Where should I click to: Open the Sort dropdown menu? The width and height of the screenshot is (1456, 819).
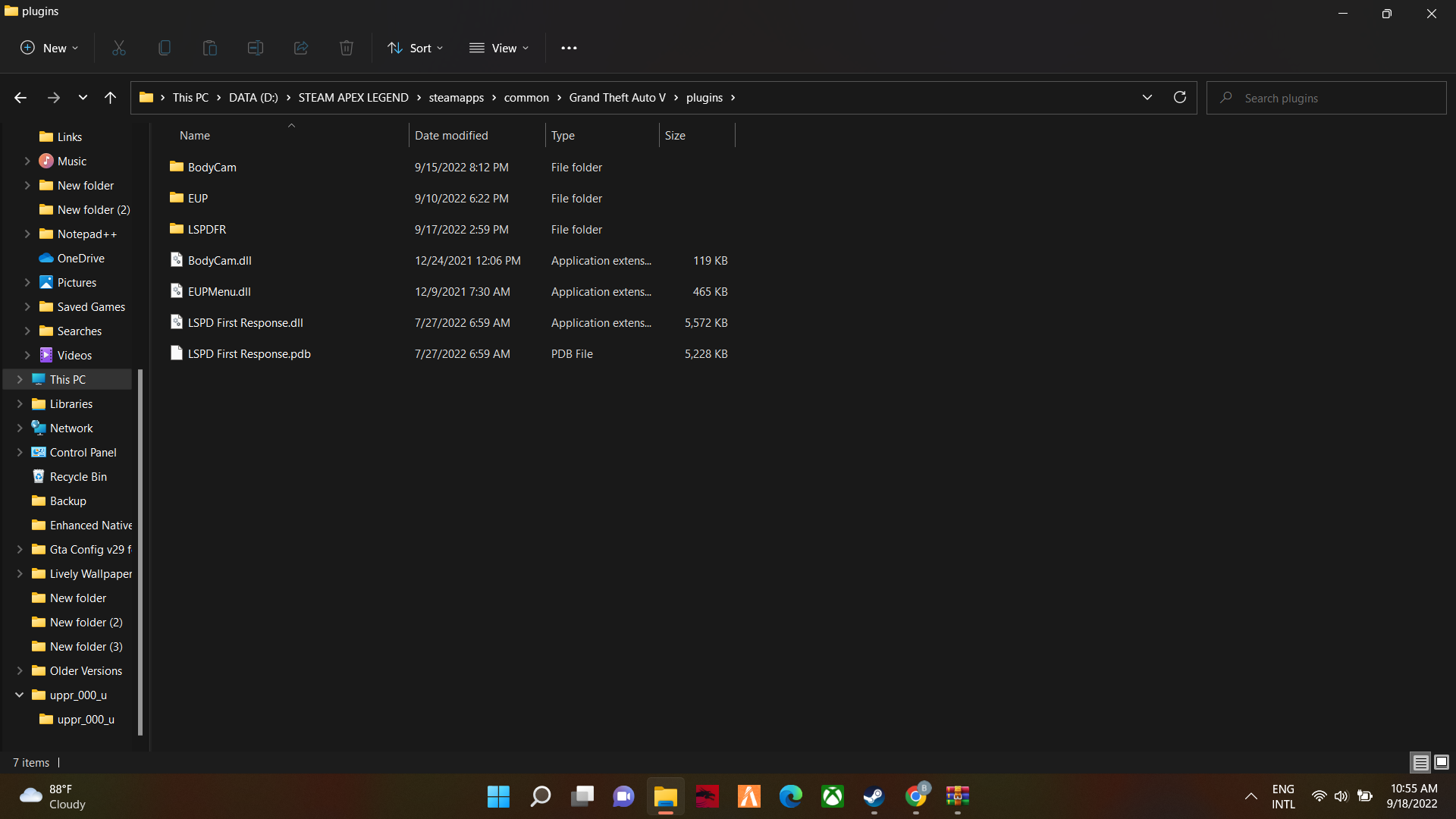point(416,48)
